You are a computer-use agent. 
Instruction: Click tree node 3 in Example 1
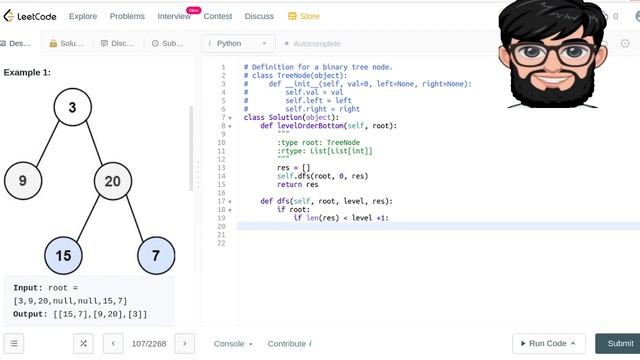pos(73,107)
